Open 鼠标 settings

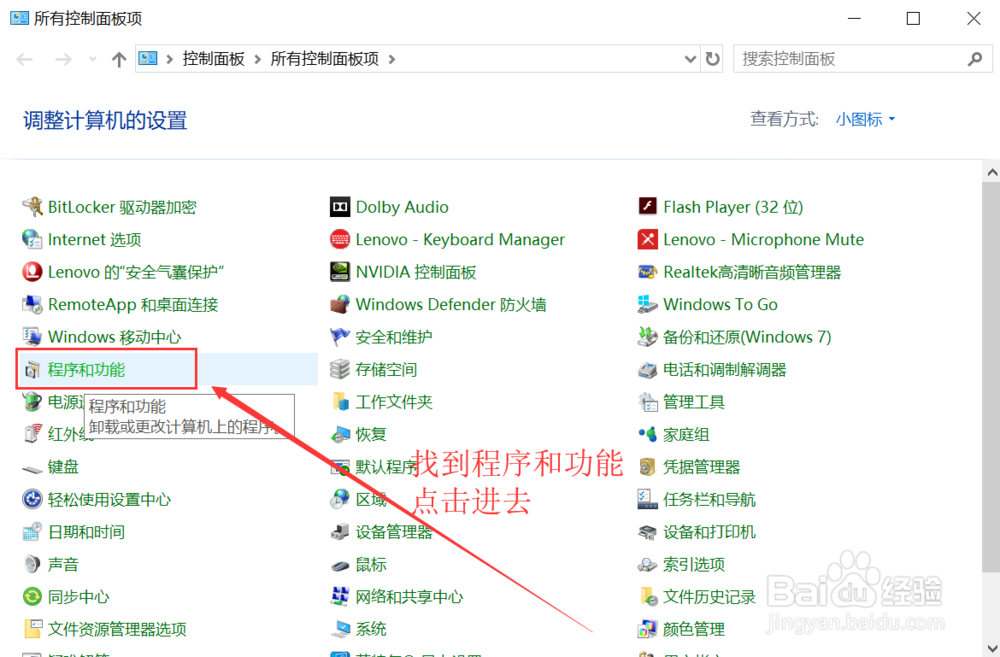click(x=374, y=564)
